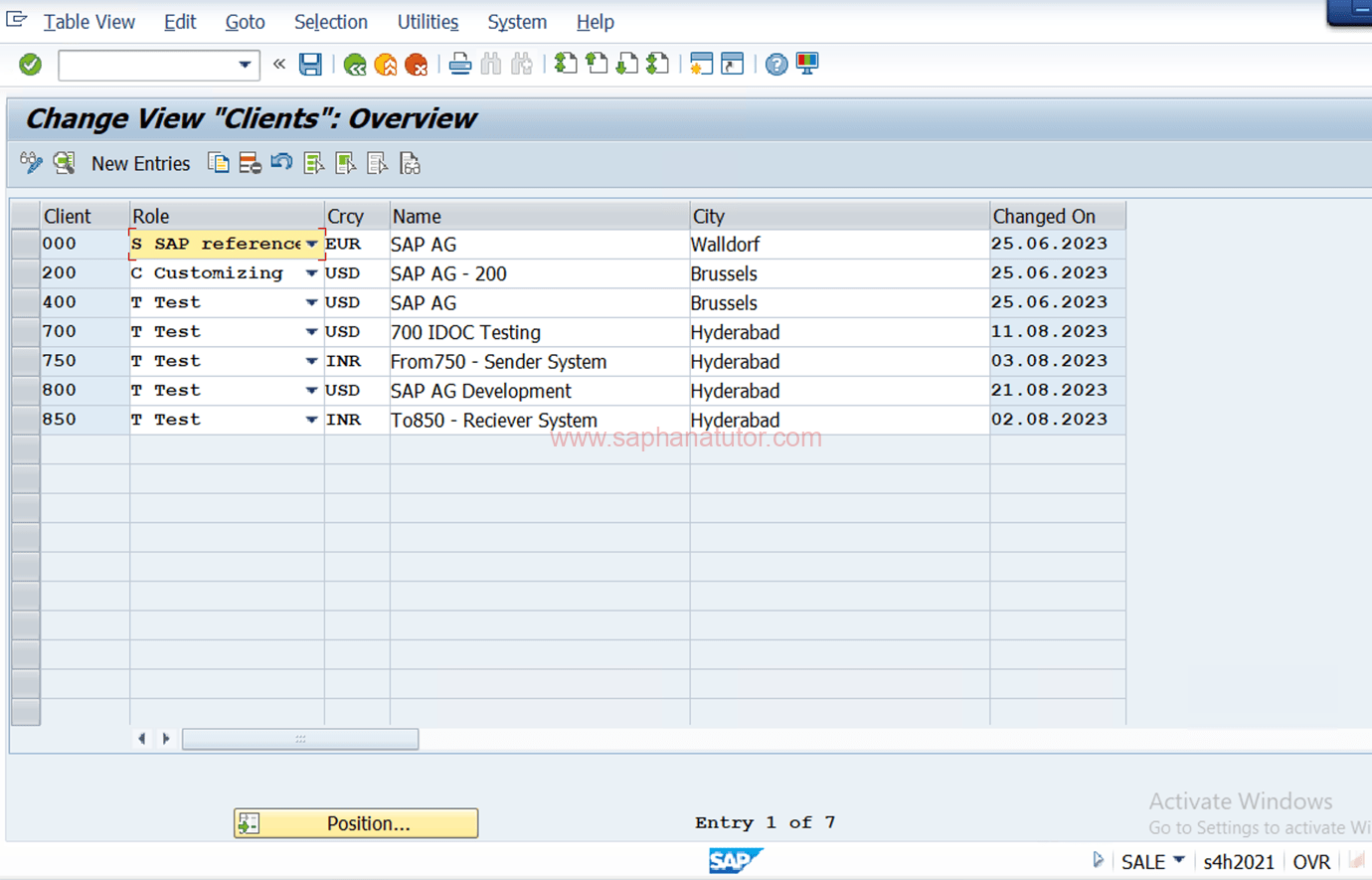The image size is (1372, 880).
Task: Click the orange Exit icon
Action: tap(386, 65)
